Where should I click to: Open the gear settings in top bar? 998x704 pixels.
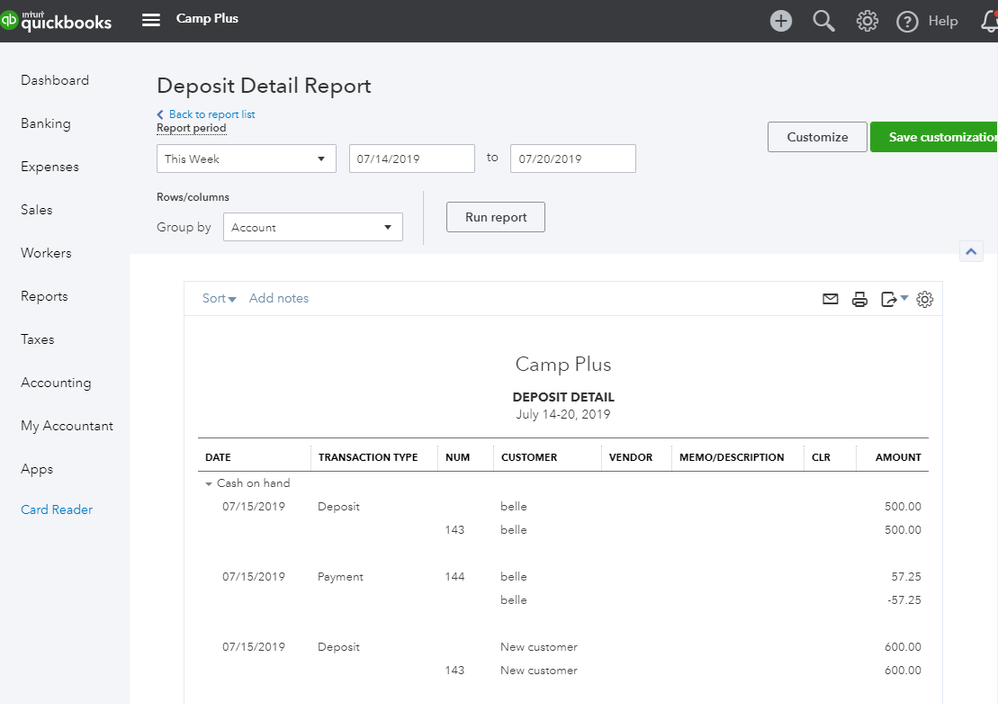tap(867, 21)
